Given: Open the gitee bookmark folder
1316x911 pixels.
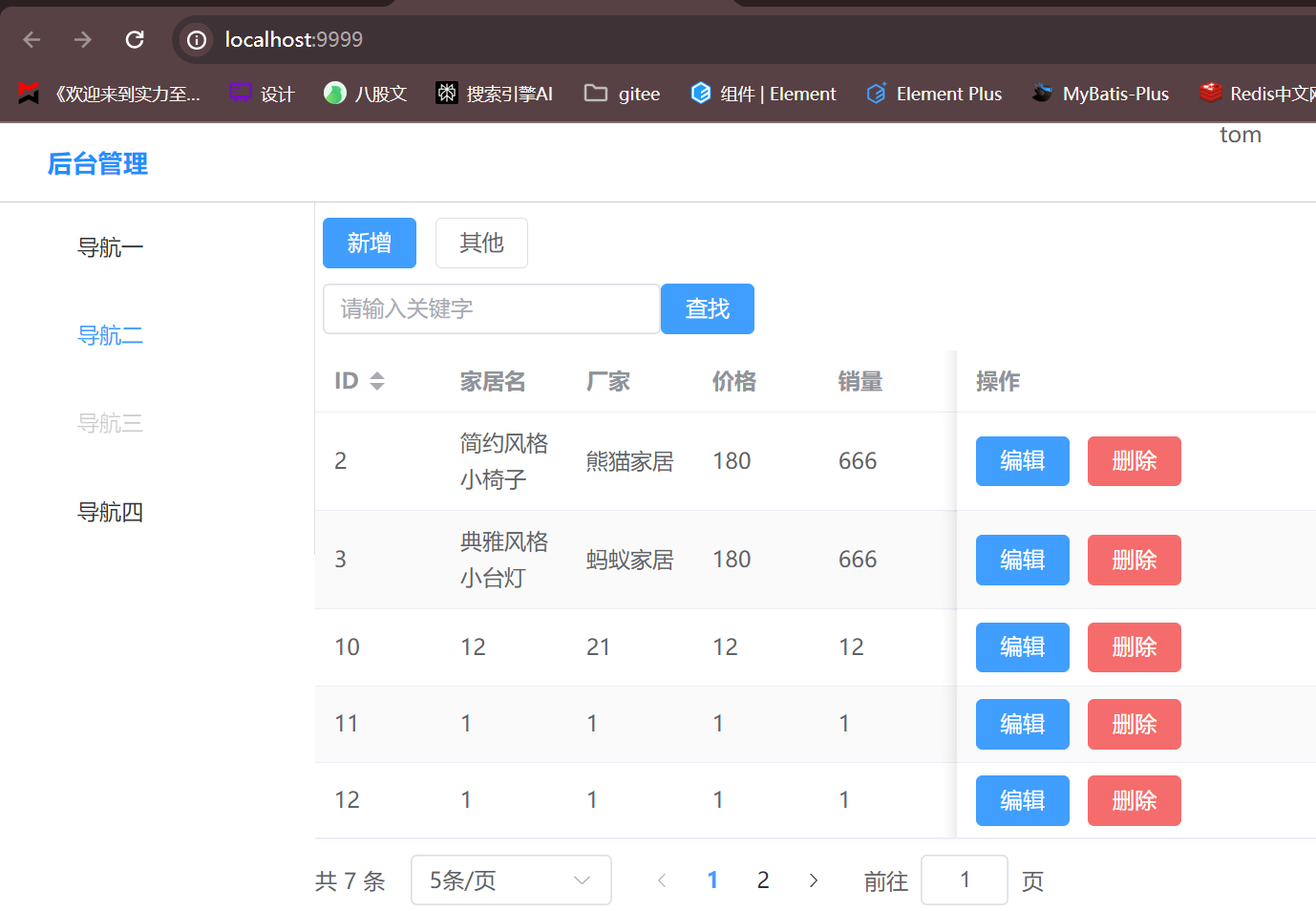Looking at the screenshot, I should (623, 94).
